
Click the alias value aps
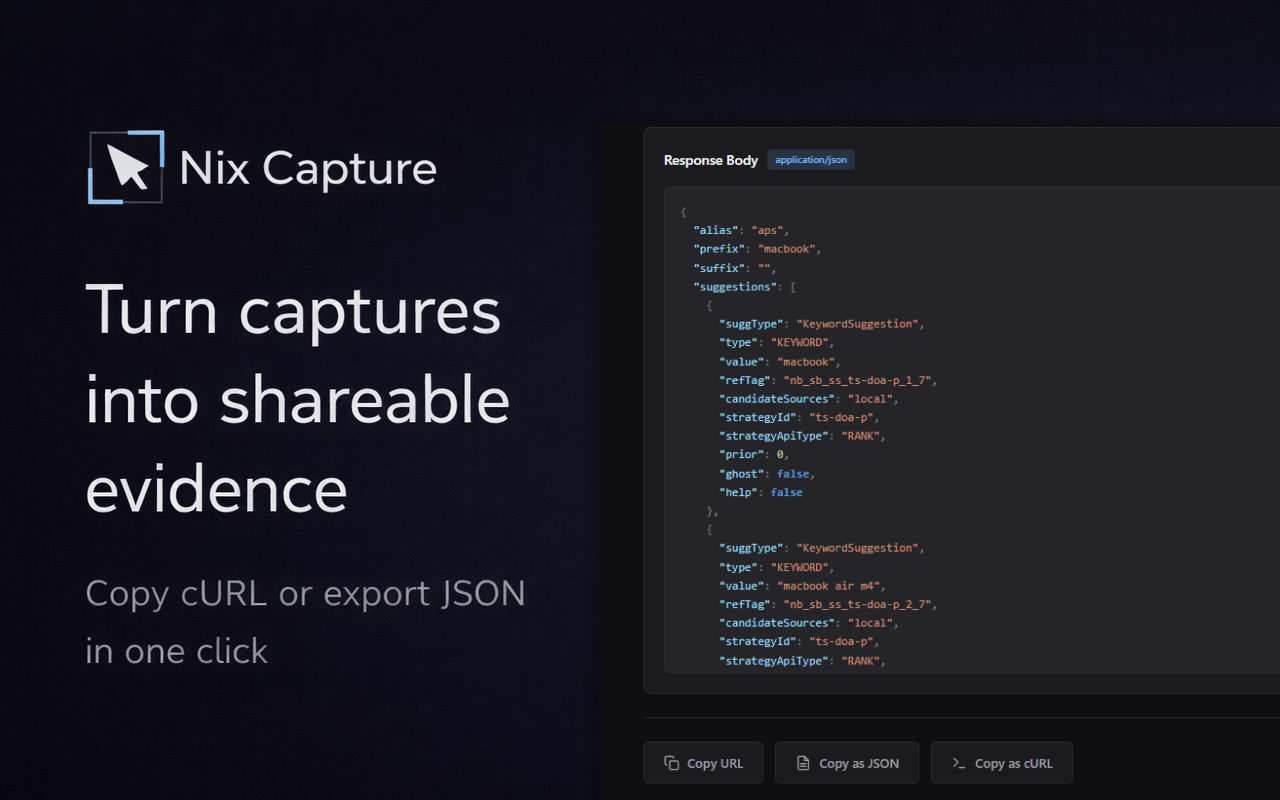point(768,229)
